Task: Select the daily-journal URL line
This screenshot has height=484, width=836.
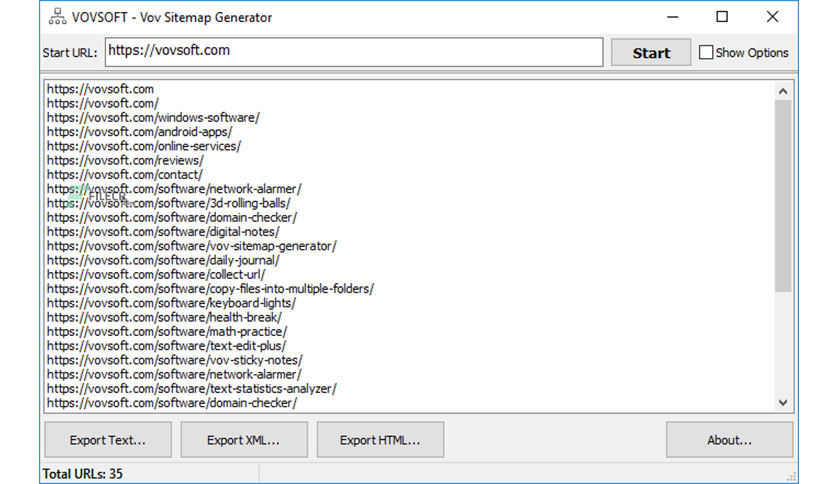Action: pos(163,261)
